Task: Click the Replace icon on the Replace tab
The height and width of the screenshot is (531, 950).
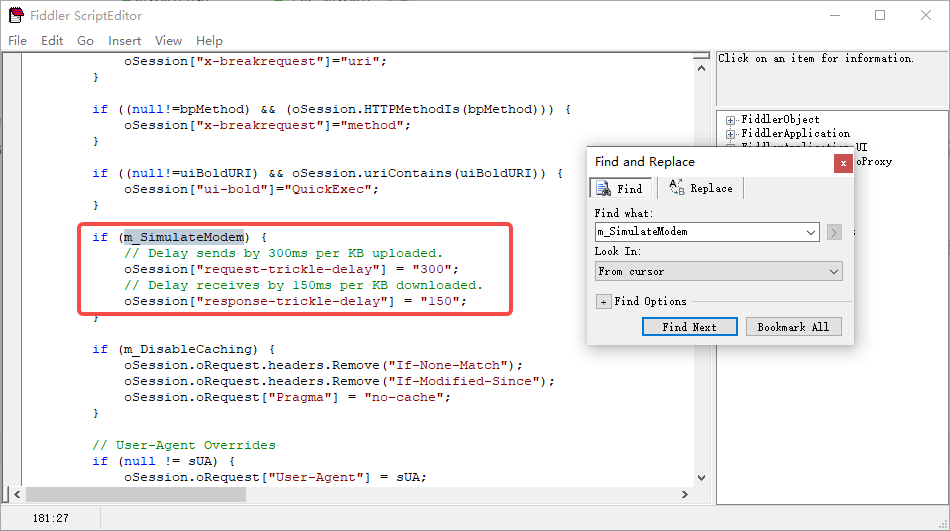Action: 677,187
